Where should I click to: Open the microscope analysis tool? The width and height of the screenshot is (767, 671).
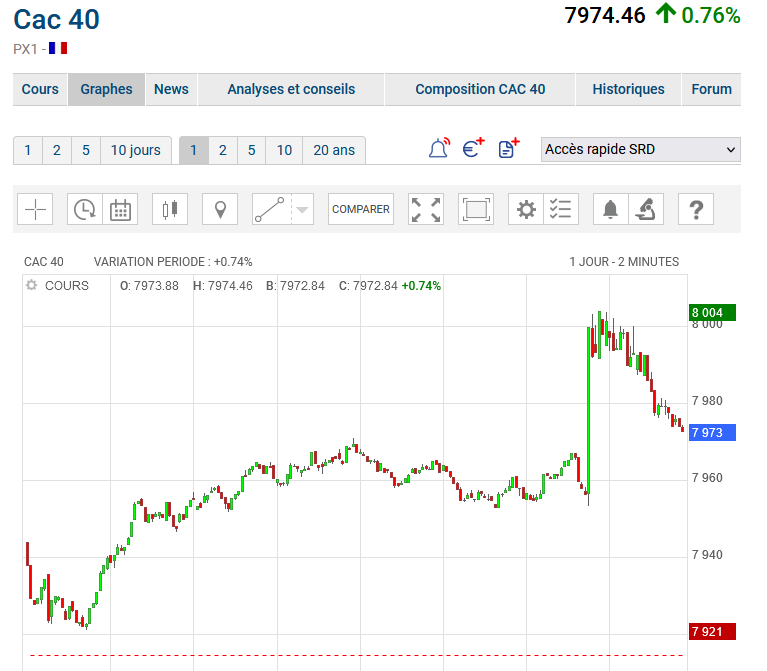pos(646,209)
